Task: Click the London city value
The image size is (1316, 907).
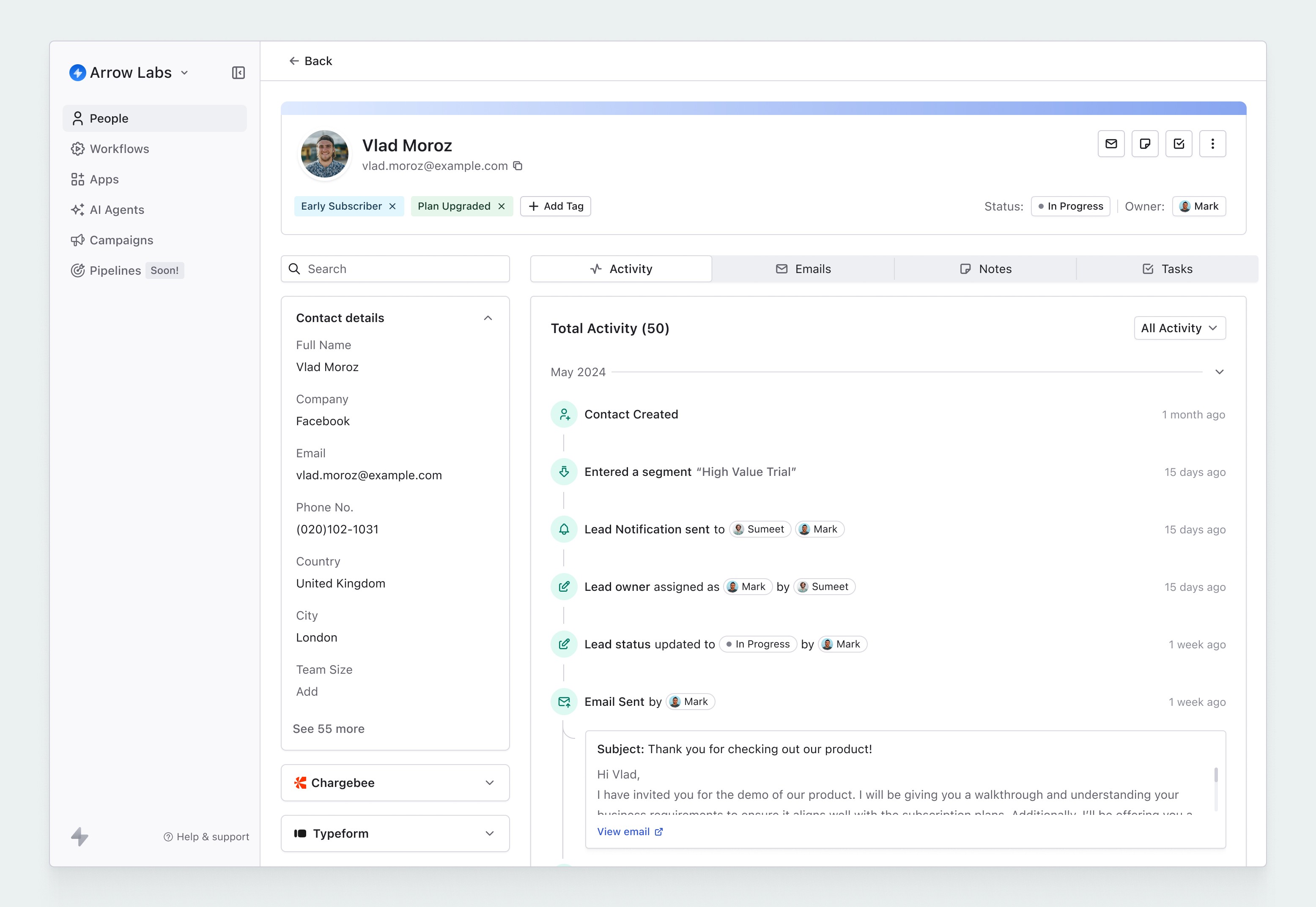Action: pyautogui.click(x=317, y=638)
